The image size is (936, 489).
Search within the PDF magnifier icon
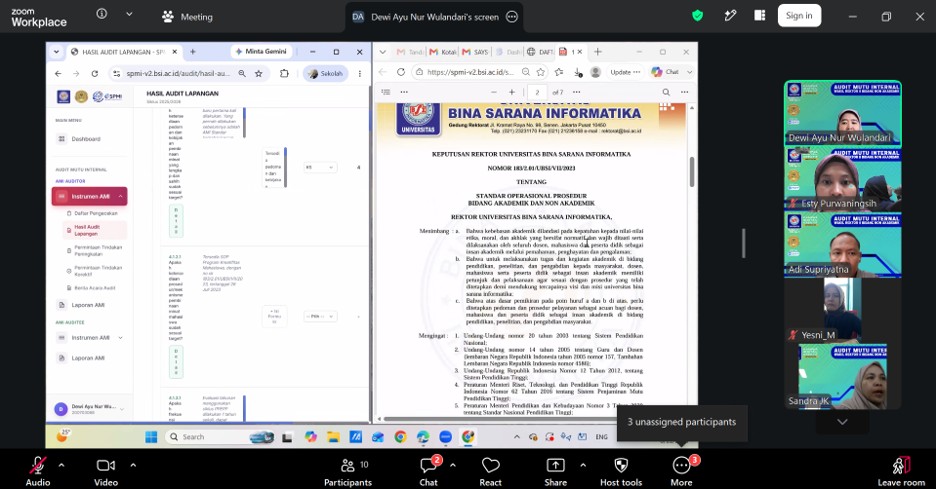(666, 92)
